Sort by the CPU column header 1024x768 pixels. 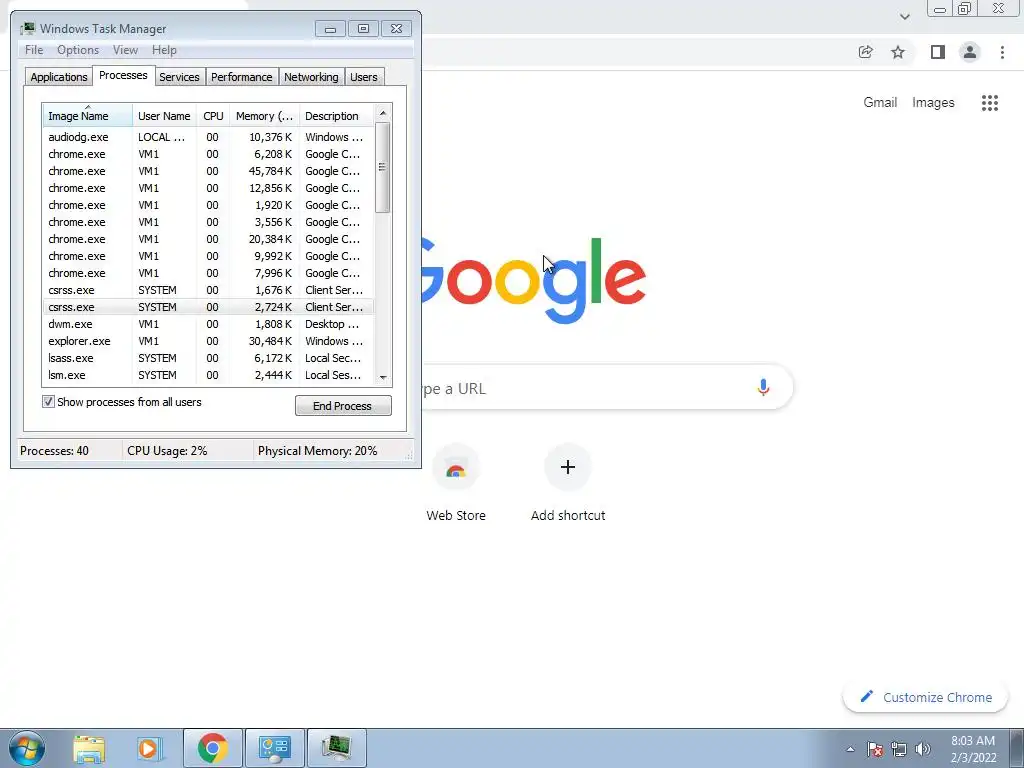click(x=213, y=116)
